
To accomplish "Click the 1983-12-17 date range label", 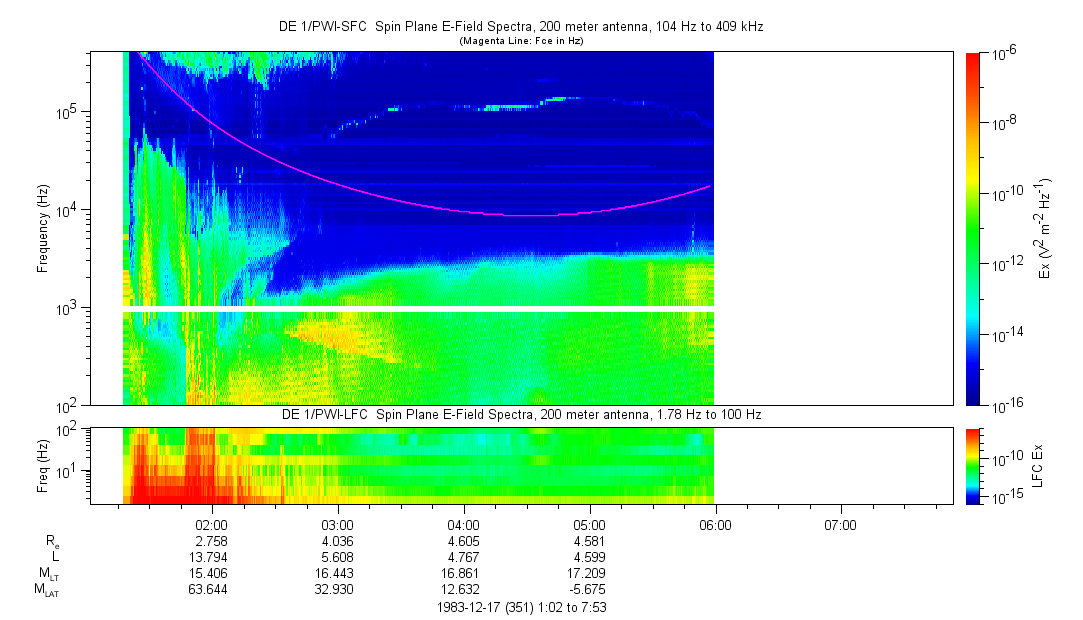I will (520, 607).
